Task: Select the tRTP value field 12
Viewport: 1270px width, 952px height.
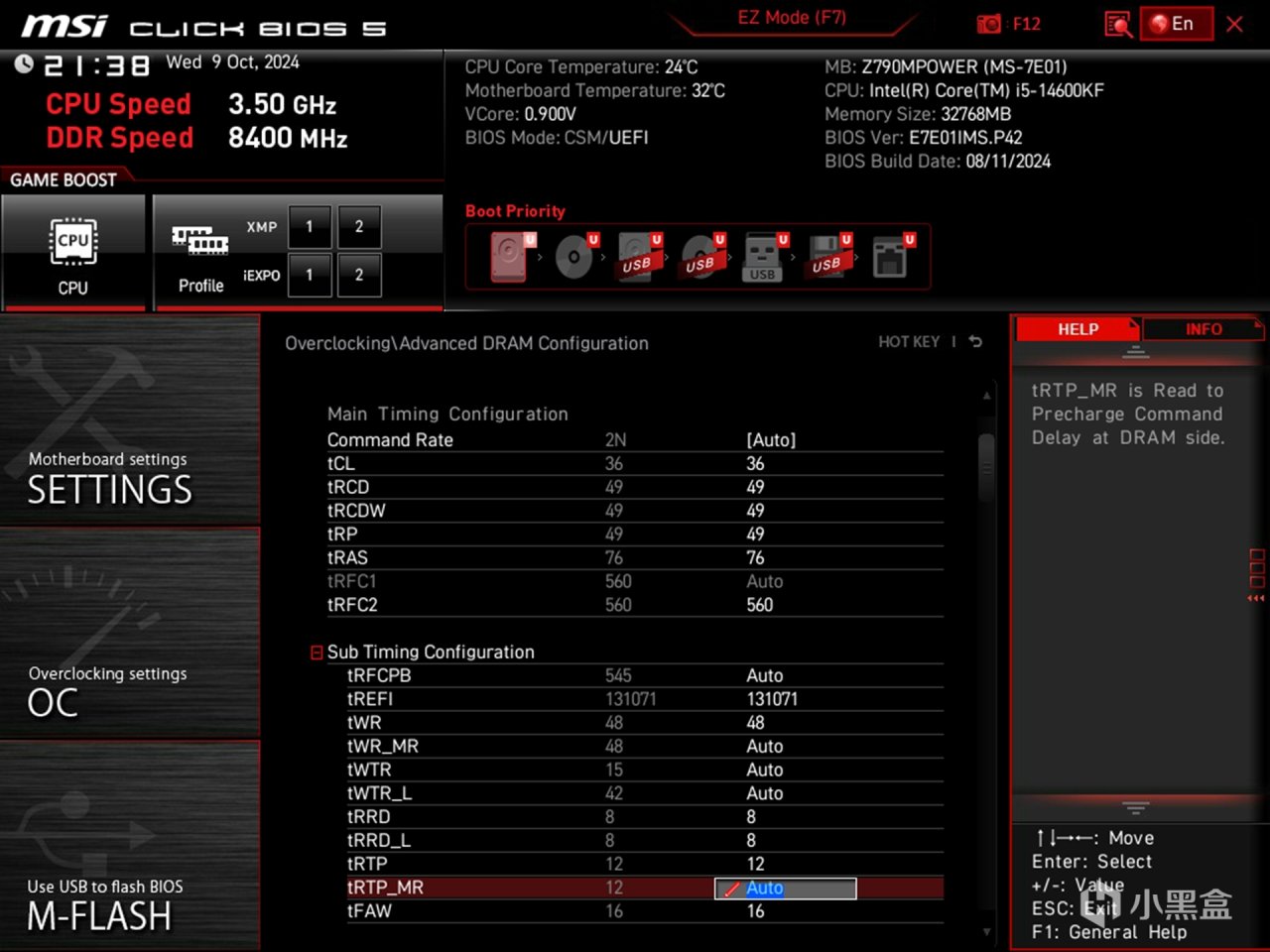Action: pos(755,865)
